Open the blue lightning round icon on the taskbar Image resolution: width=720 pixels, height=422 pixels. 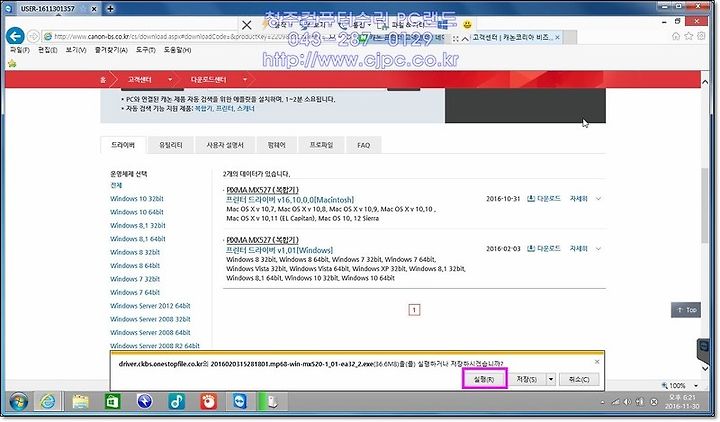[145, 402]
